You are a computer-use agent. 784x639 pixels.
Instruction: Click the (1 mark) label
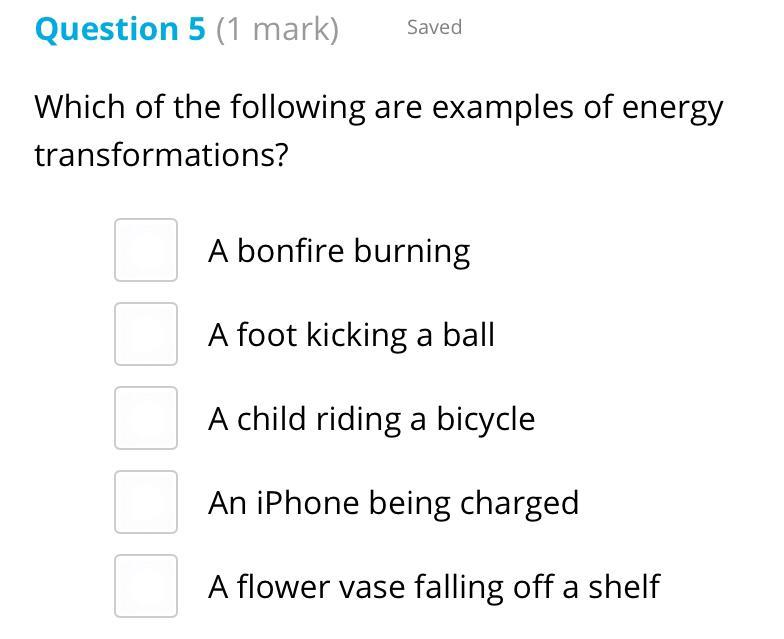coord(277,29)
